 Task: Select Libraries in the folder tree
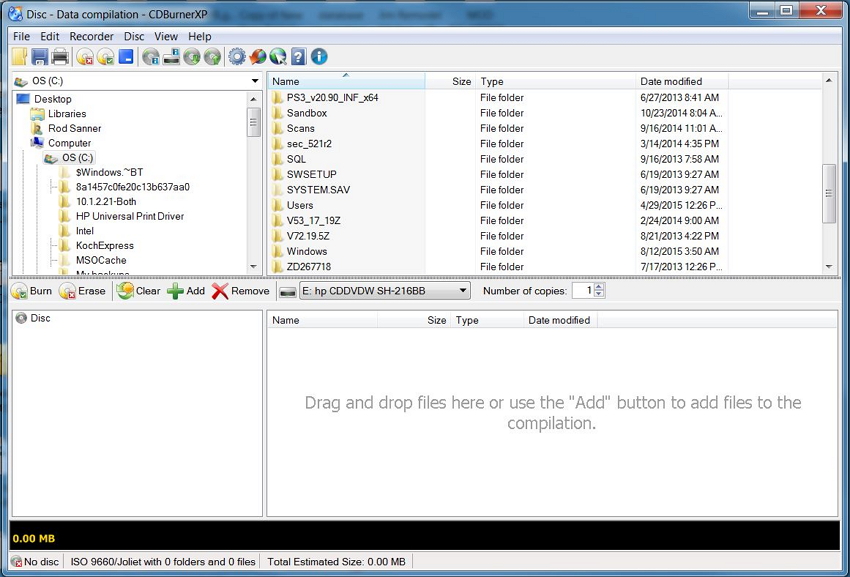67,113
